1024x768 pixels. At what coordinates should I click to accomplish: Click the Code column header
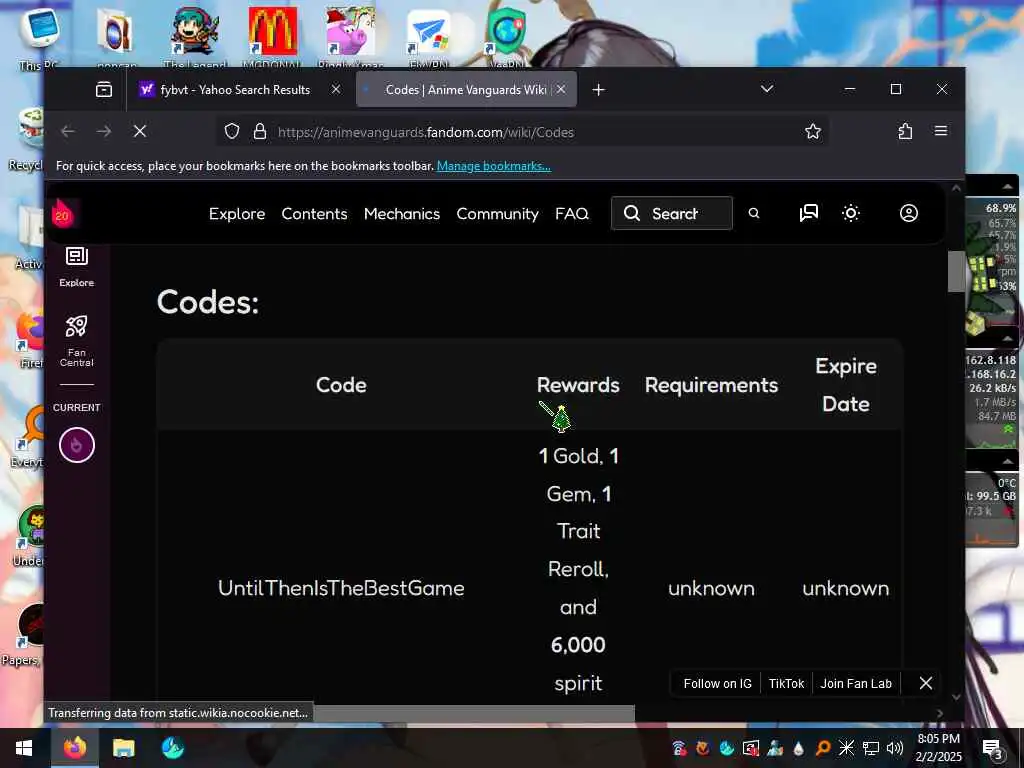(341, 385)
